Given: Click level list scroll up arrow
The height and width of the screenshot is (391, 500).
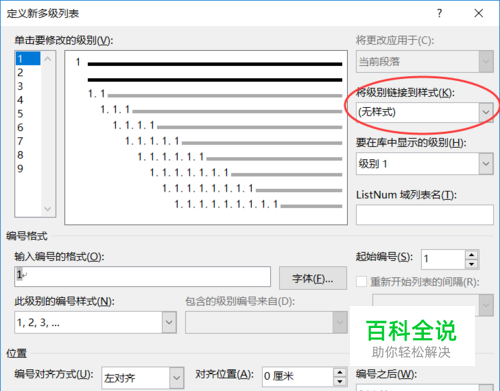Looking at the screenshot, I should click(48, 59).
